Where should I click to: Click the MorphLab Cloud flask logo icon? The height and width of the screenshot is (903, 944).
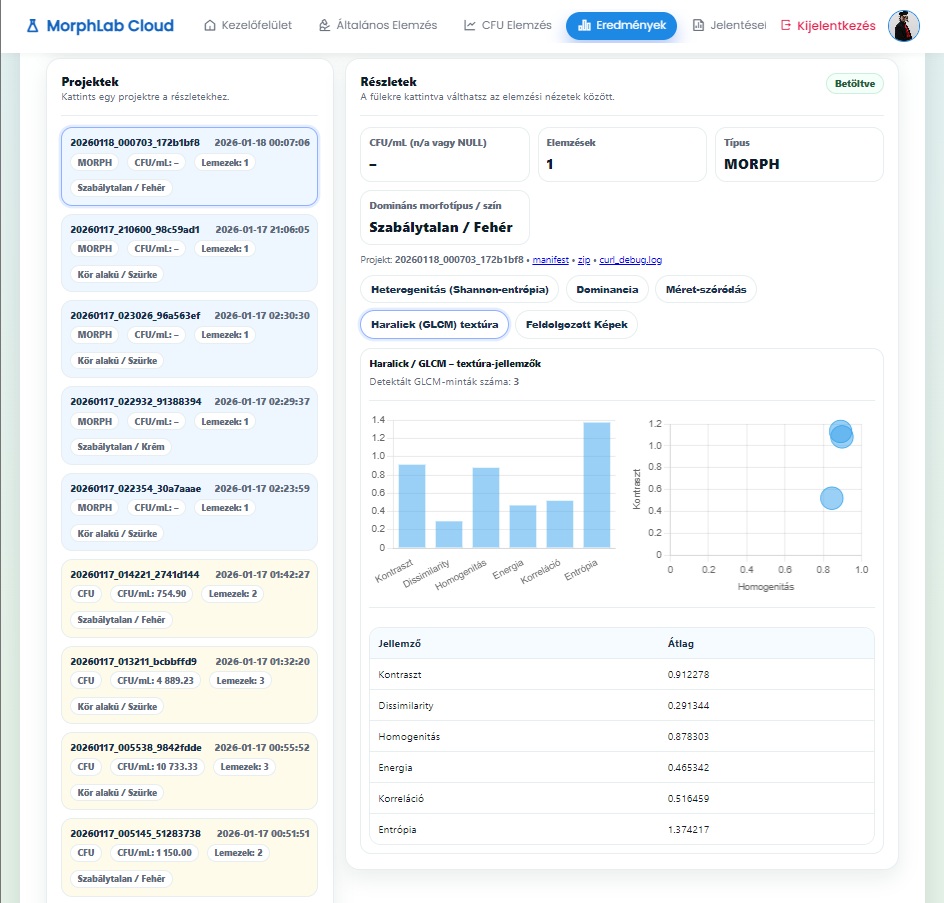point(33,26)
